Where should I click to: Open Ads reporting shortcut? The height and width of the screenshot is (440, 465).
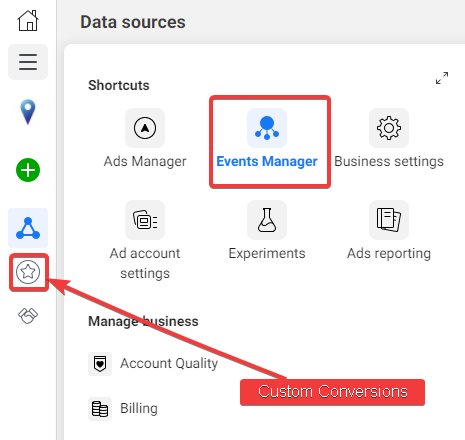[x=389, y=230]
